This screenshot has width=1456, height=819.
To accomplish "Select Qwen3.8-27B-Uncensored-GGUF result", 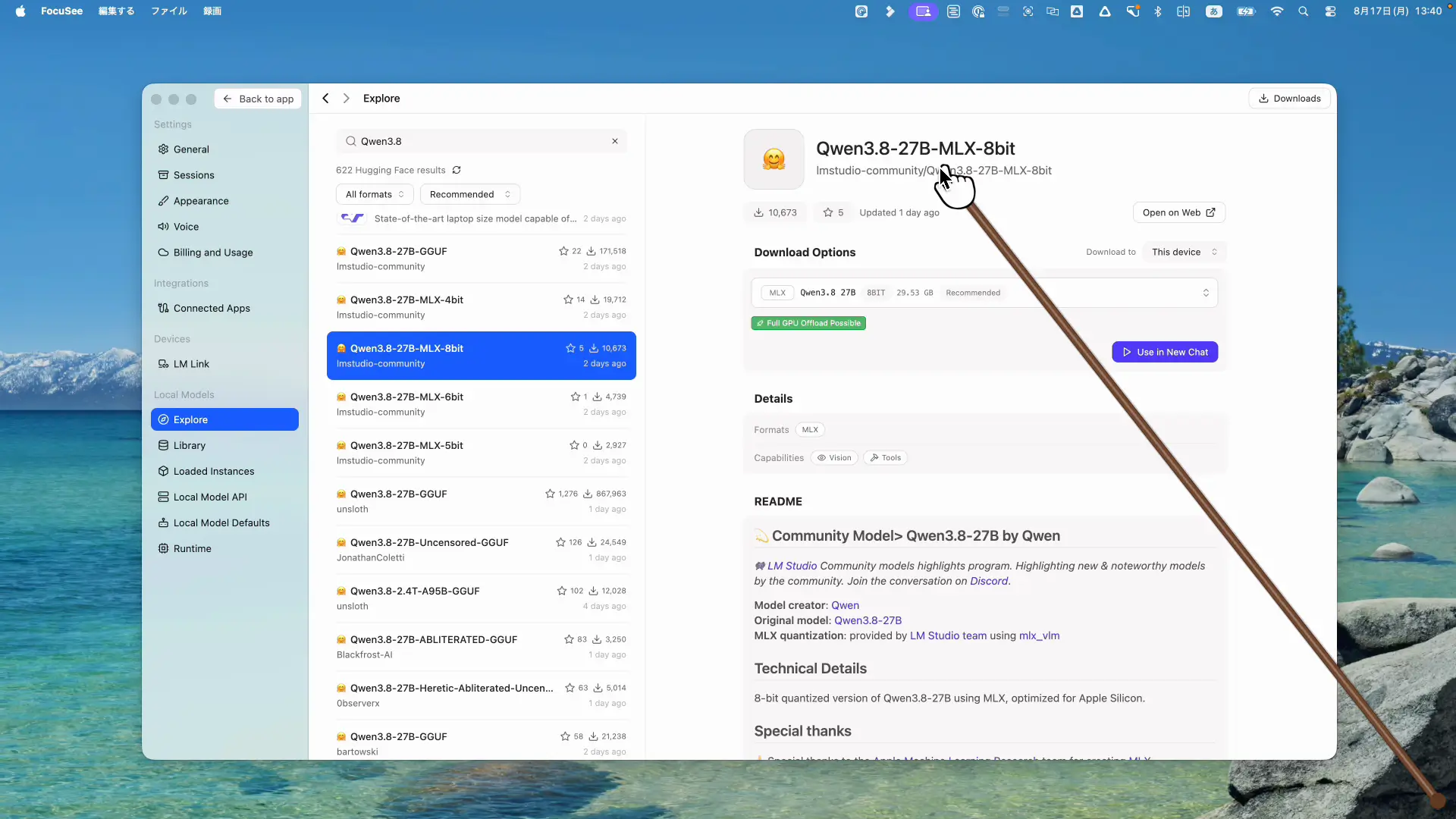I will pos(482,550).
